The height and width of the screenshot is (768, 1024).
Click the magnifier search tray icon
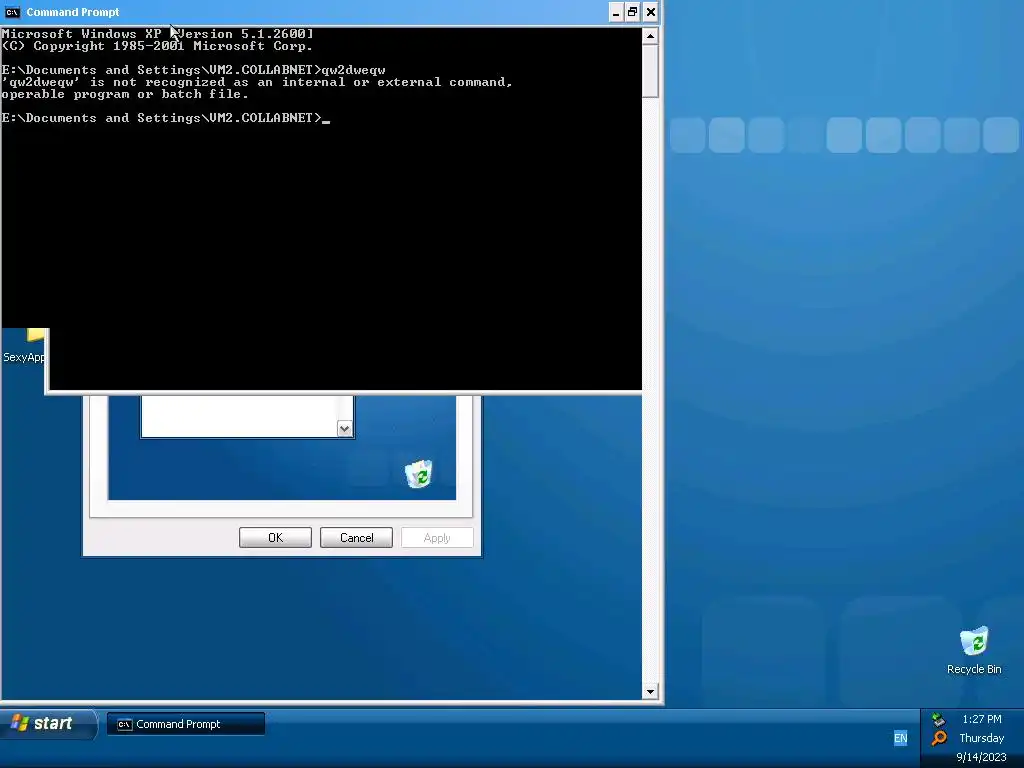click(939, 738)
